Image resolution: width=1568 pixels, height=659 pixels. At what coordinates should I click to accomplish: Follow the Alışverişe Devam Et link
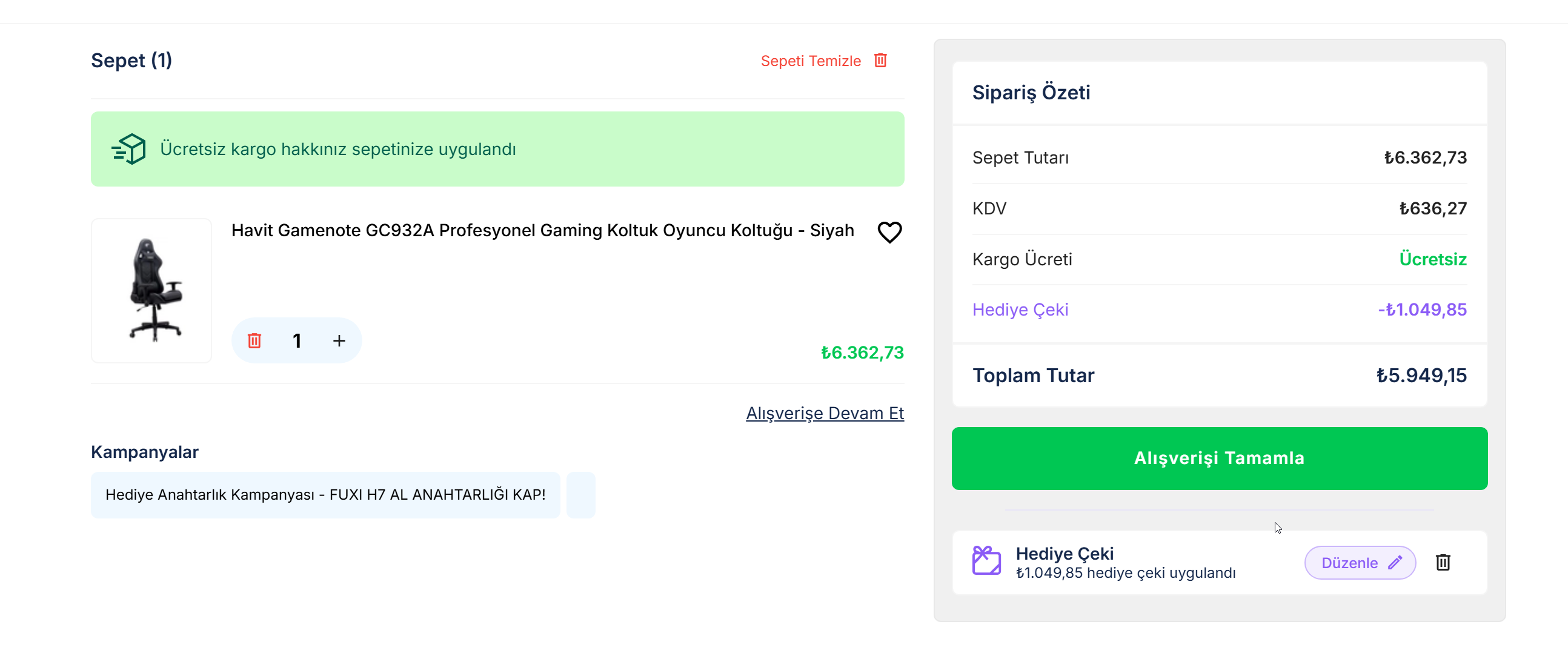click(825, 413)
